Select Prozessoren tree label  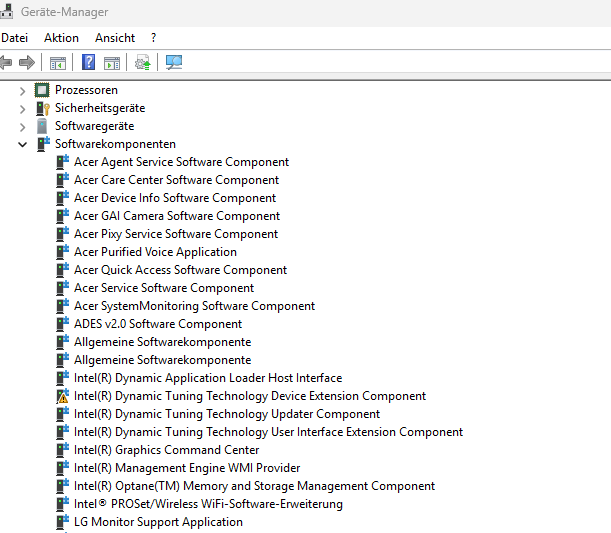86,90
